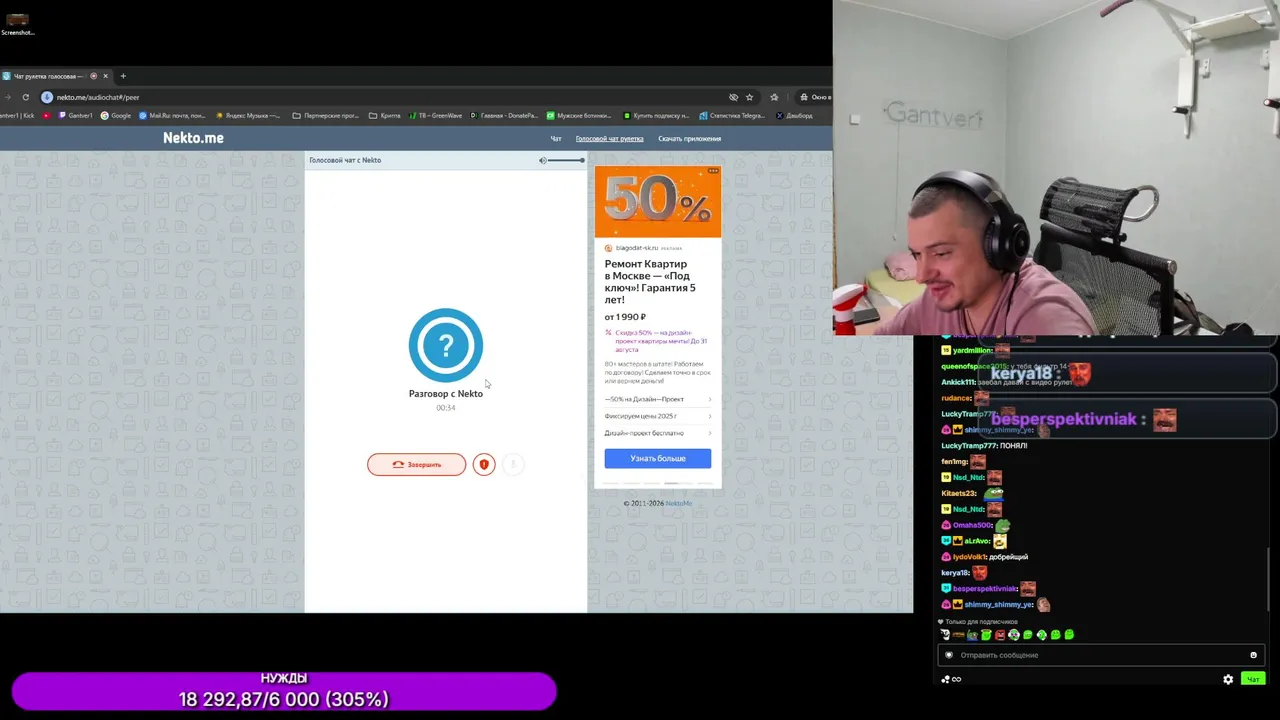Click the Только для подписчиков label

click(981, 622)
